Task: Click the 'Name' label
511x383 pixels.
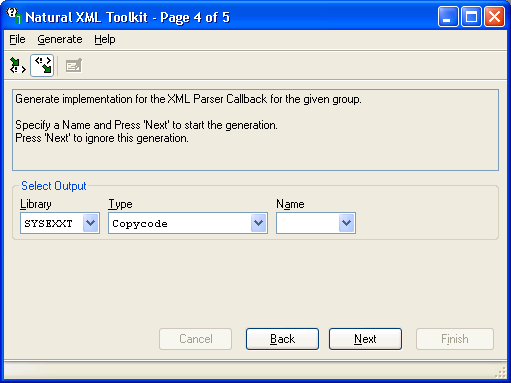Action: [290, 204]
